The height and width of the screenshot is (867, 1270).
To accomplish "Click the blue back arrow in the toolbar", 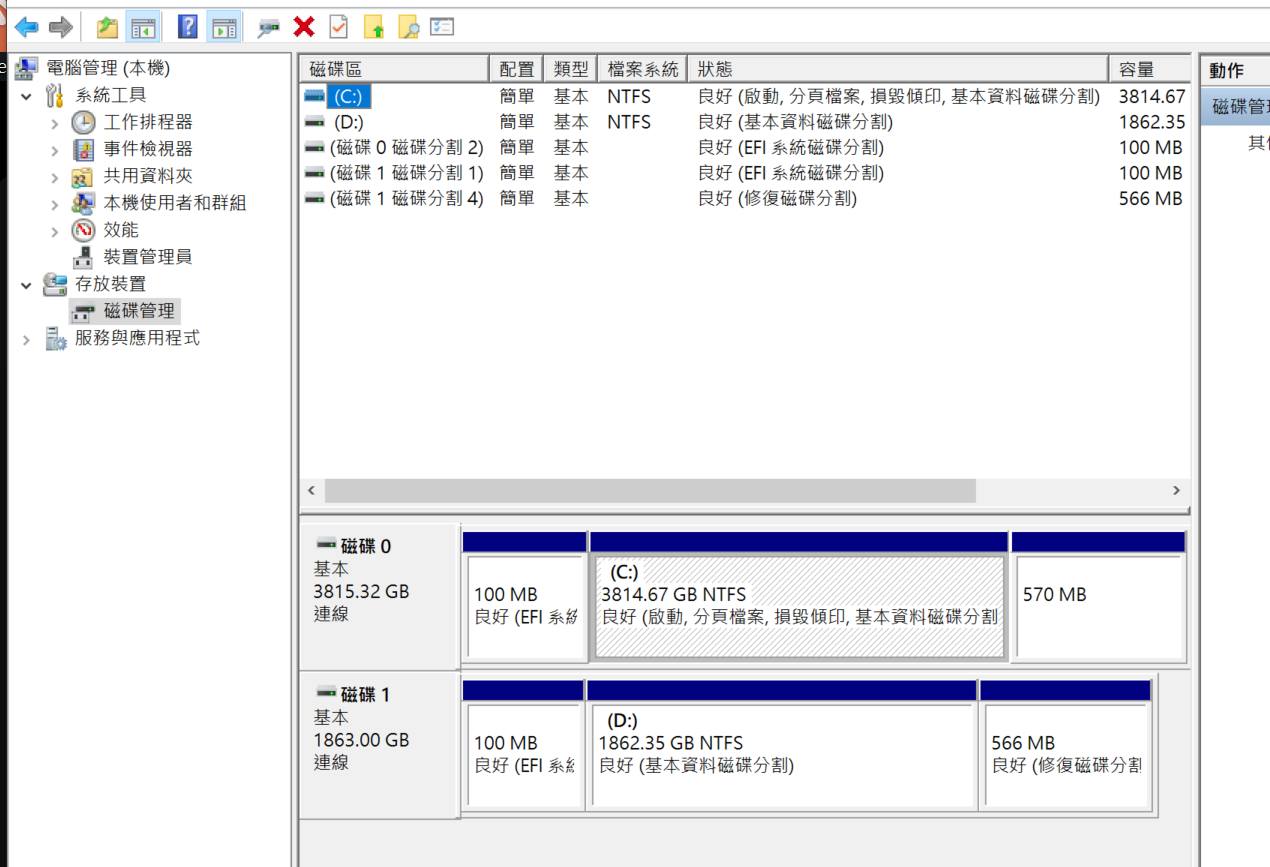I will click(x=26, y=27).
